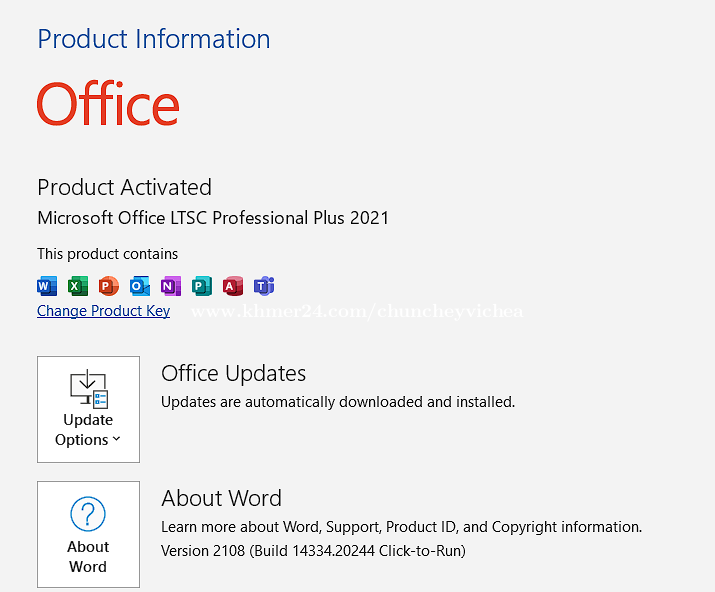Select the purple OneNote icon
This screenshot has height=592, width=715.
pyautogui.click(x=171, y=286)
